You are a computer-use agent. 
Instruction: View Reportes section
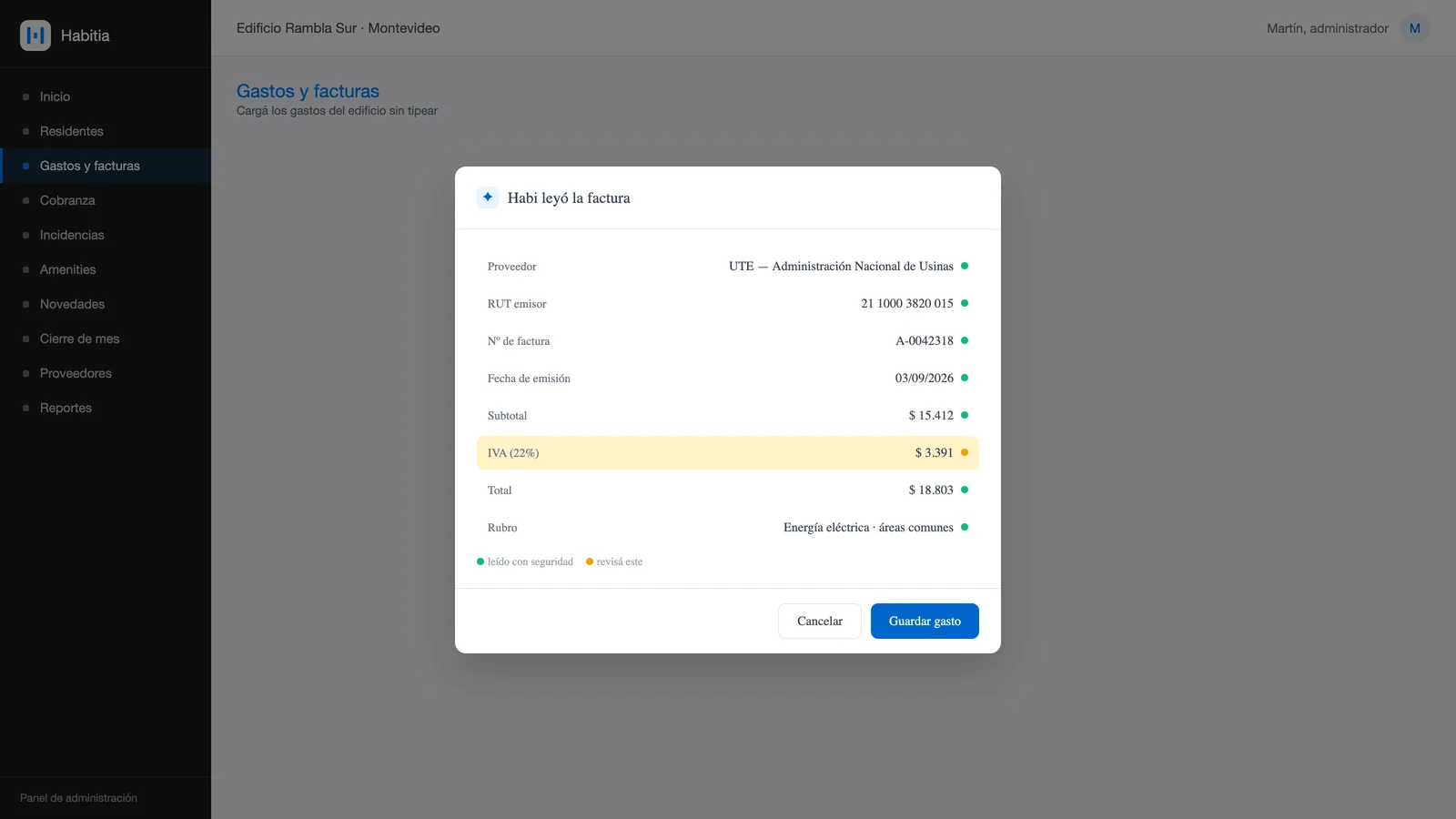106,408
